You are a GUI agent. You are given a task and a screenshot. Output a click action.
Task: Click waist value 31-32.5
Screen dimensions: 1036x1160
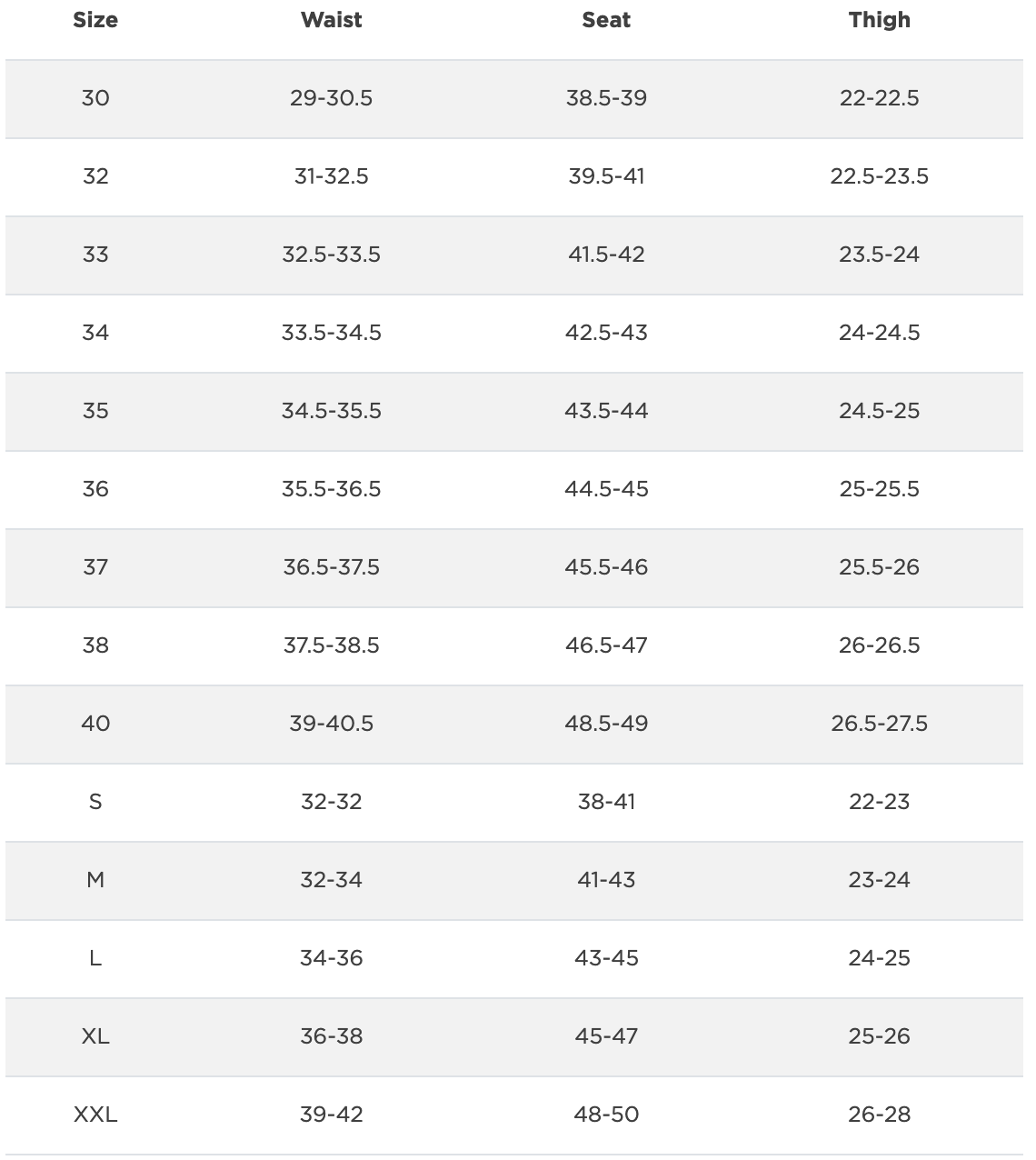point(332,176)
